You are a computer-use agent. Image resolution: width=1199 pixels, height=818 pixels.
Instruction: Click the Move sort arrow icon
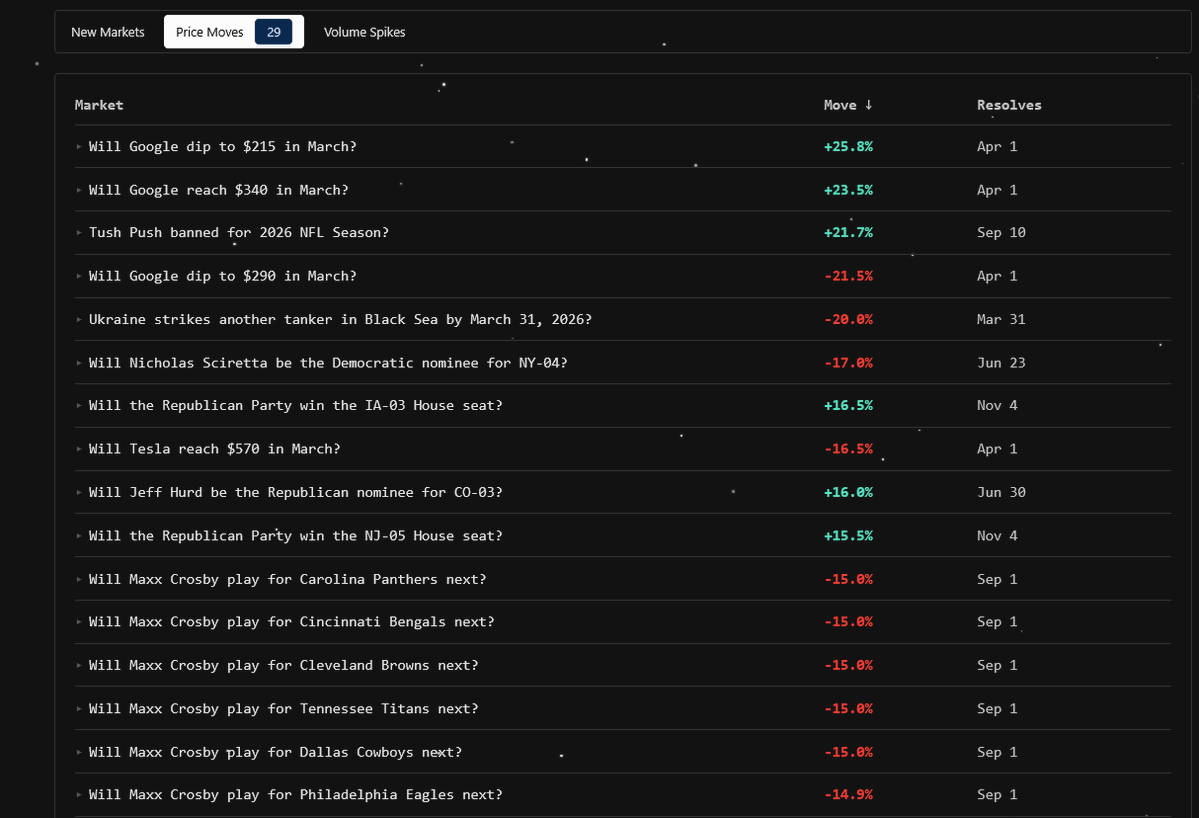point(869,105)
